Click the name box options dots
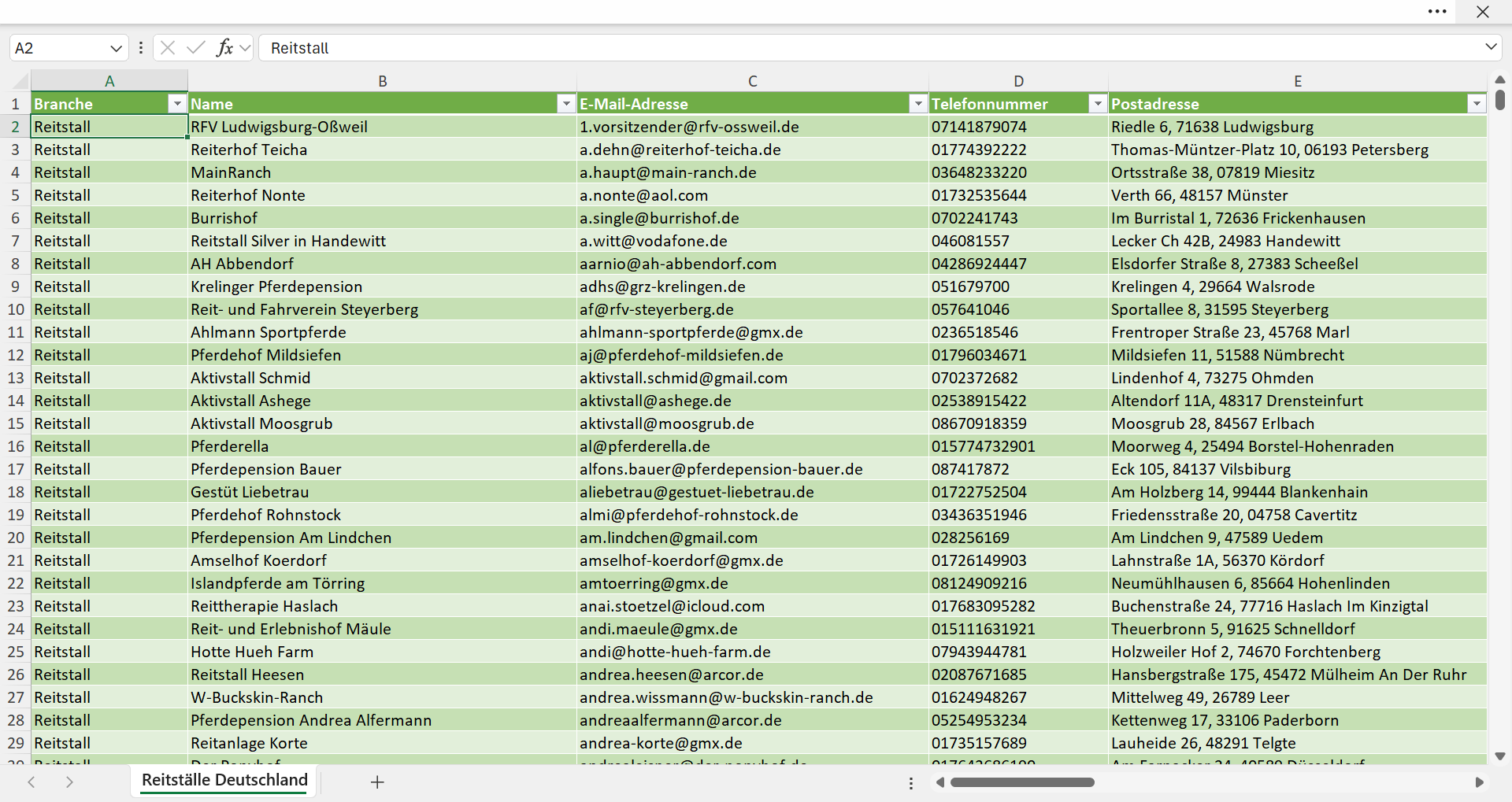The width and height of the screenshot is (1512, 802). tap(141, 48)
